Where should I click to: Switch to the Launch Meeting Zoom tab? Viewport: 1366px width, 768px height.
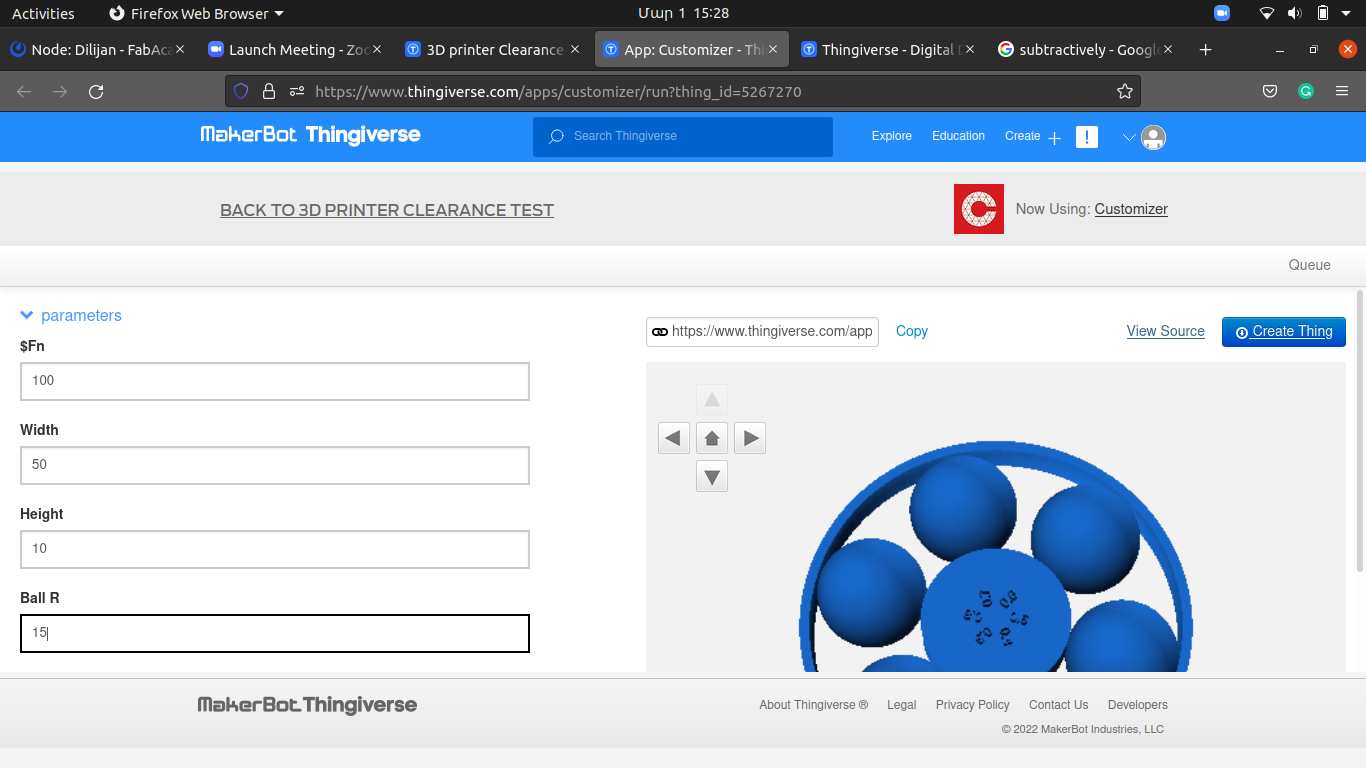295,49
